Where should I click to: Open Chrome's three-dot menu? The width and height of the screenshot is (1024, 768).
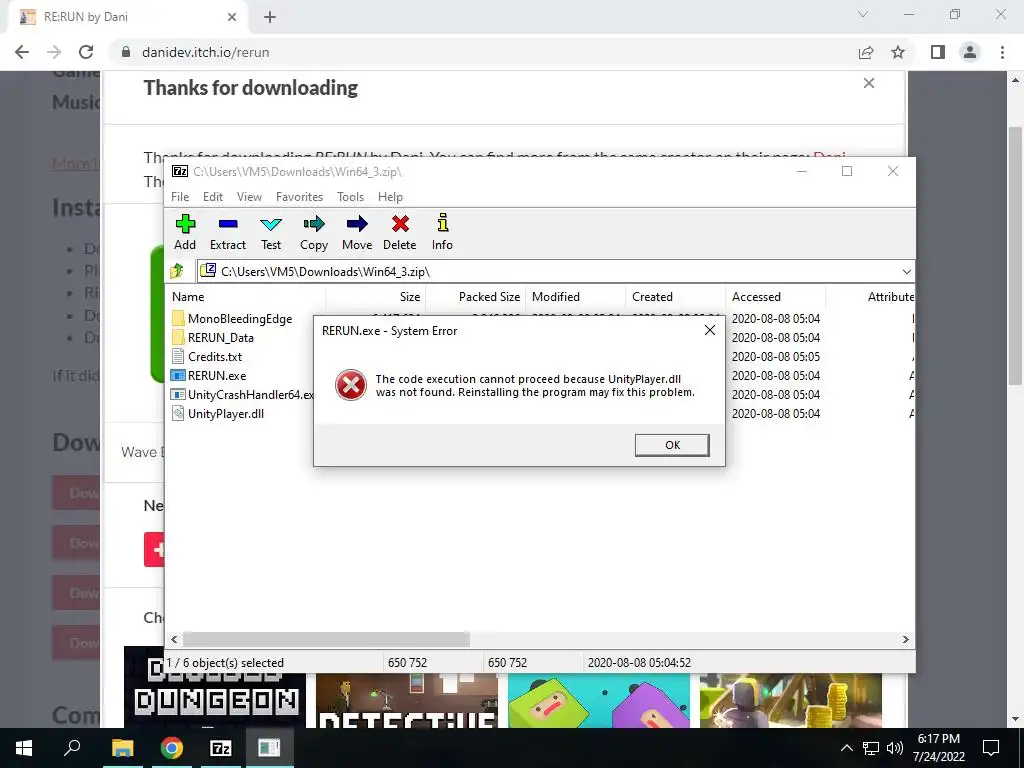tap(1002, 52)
